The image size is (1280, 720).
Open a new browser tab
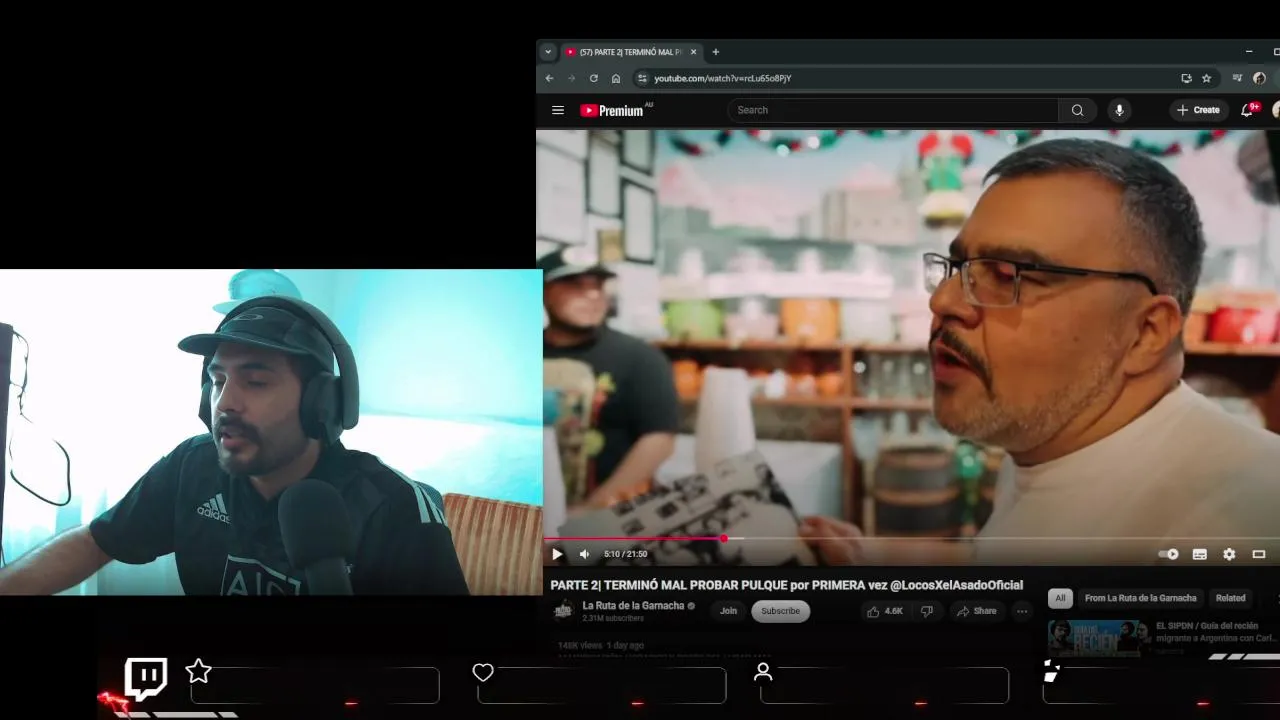715,52
